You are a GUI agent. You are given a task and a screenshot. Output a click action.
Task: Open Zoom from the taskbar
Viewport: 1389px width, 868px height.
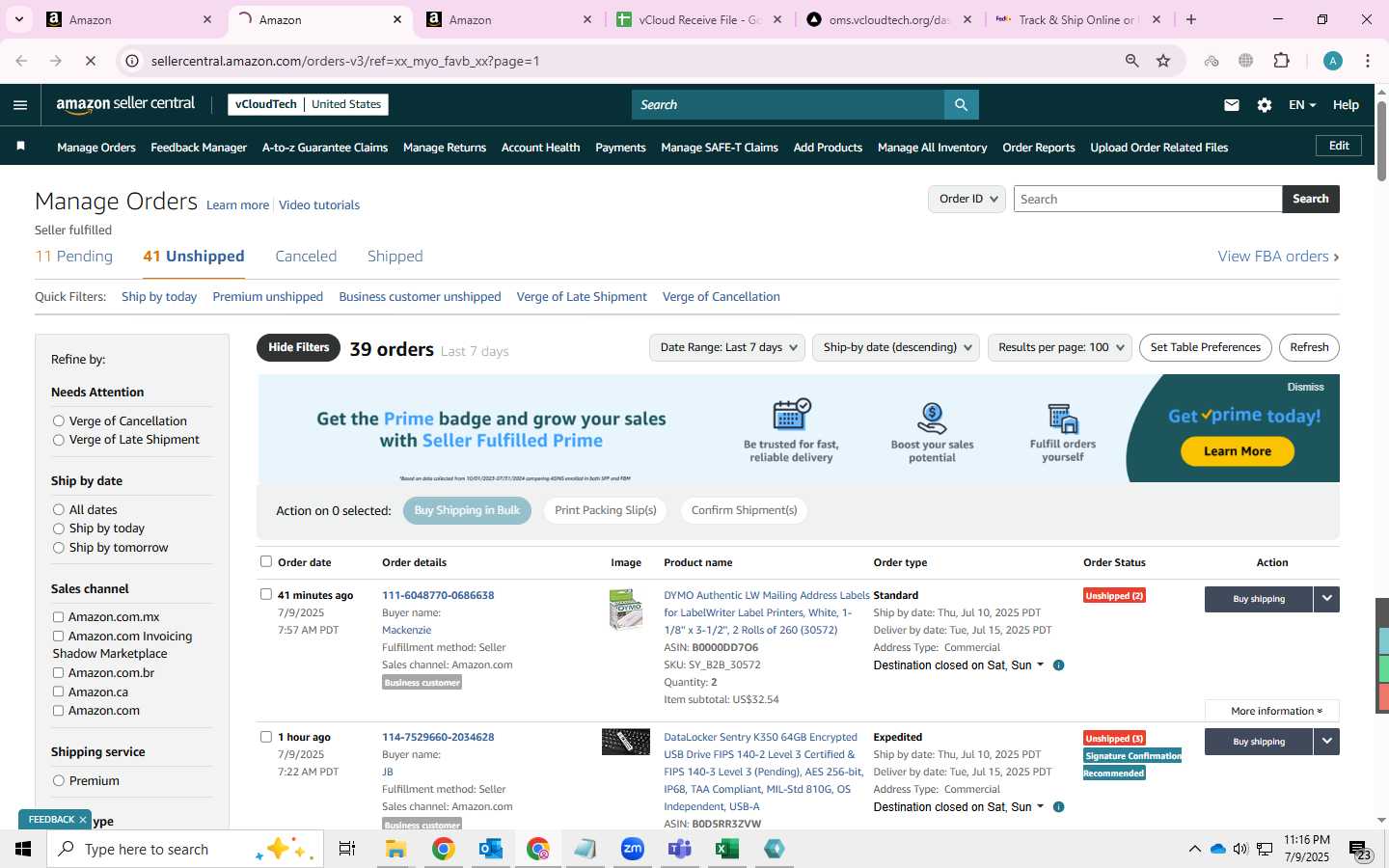pyautogui.click(x=633, y=849)
